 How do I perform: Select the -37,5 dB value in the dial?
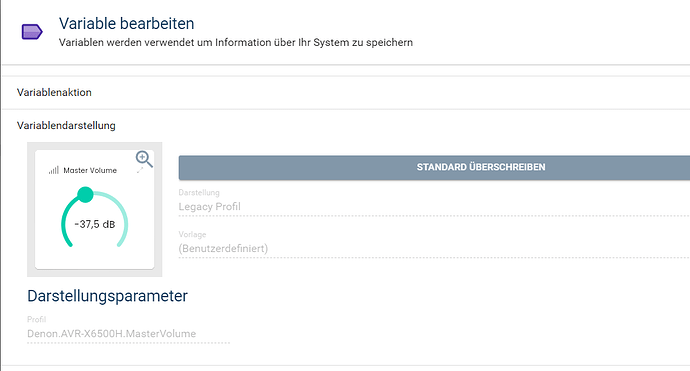coord(95,224)
